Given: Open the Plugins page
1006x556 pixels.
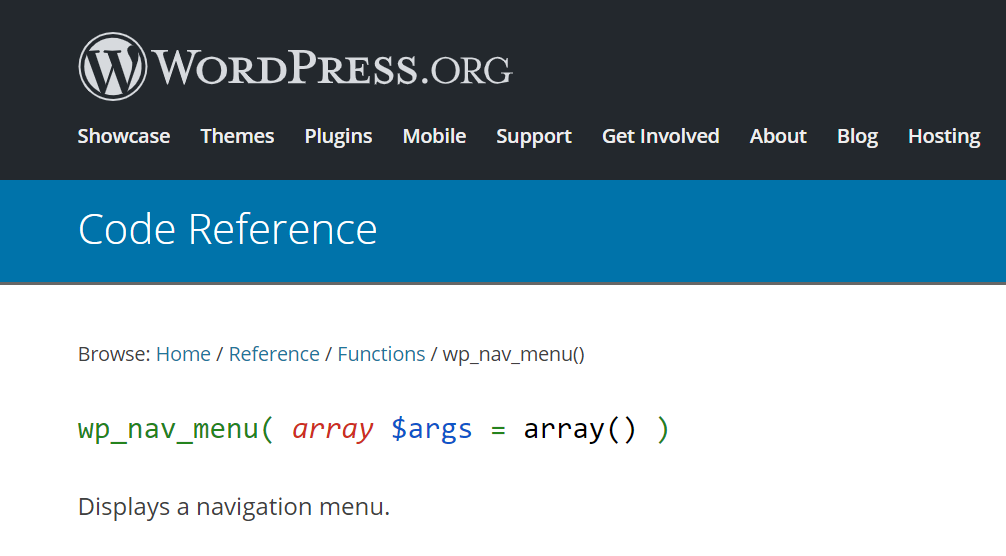Looking at the screenshot, I should (338, 136).
